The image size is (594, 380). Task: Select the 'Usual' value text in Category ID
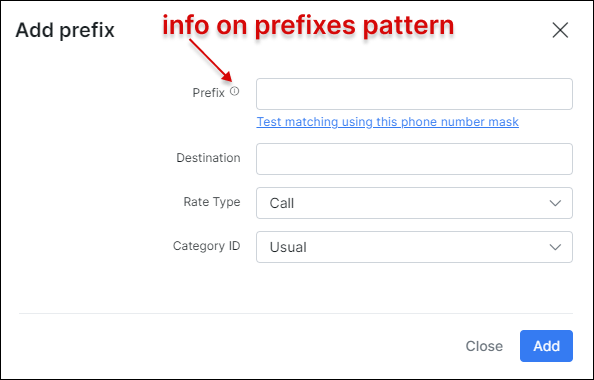(288, 247)
